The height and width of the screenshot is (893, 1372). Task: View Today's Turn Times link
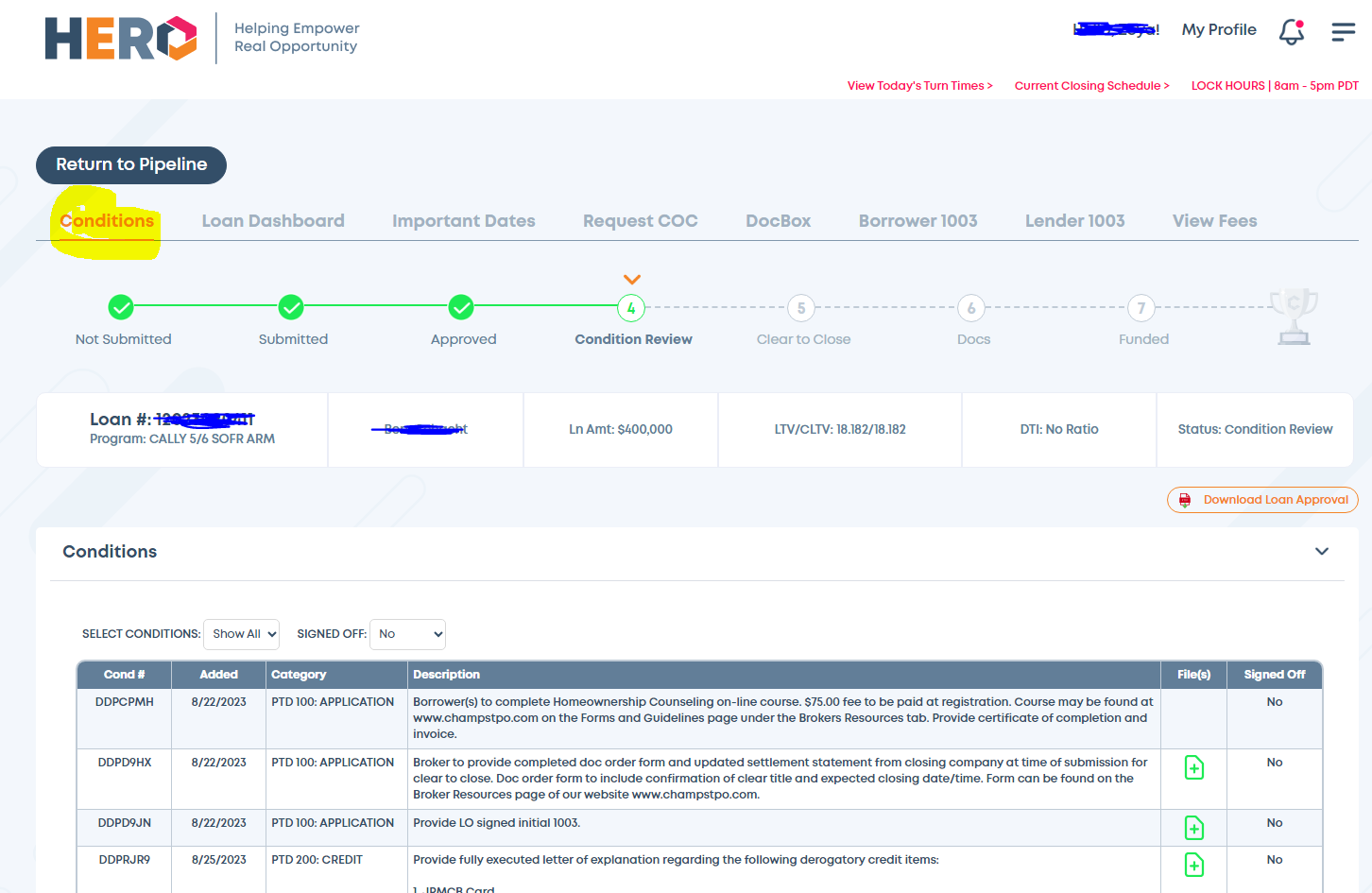pyautogui.click(x=920, y=85)
